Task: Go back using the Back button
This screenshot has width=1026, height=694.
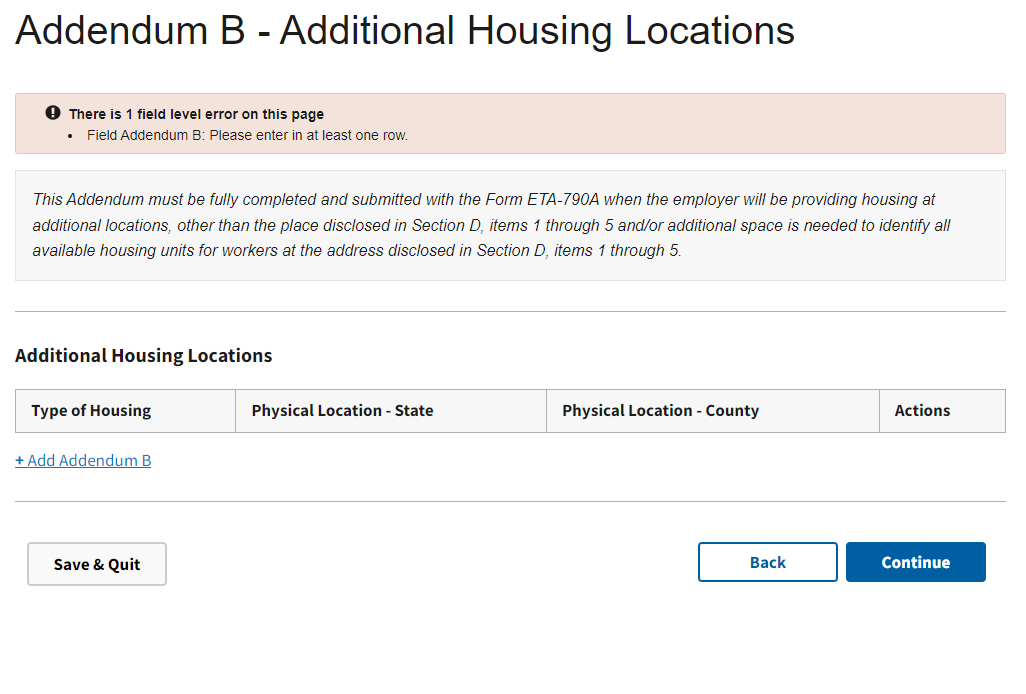Action: pyautogui.click(x=767, y=562)
